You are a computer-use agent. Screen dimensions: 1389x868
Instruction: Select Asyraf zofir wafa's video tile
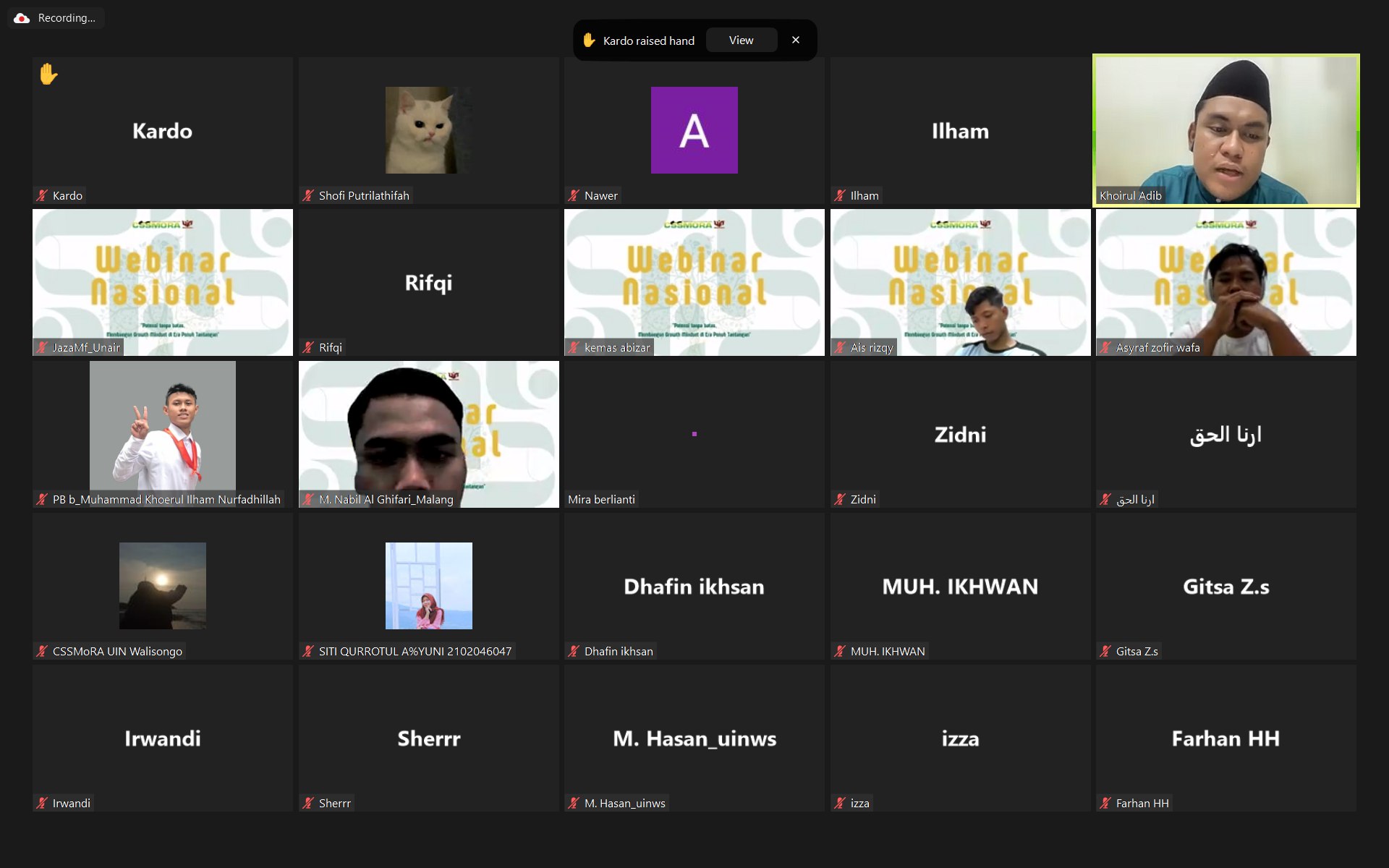1226,282
